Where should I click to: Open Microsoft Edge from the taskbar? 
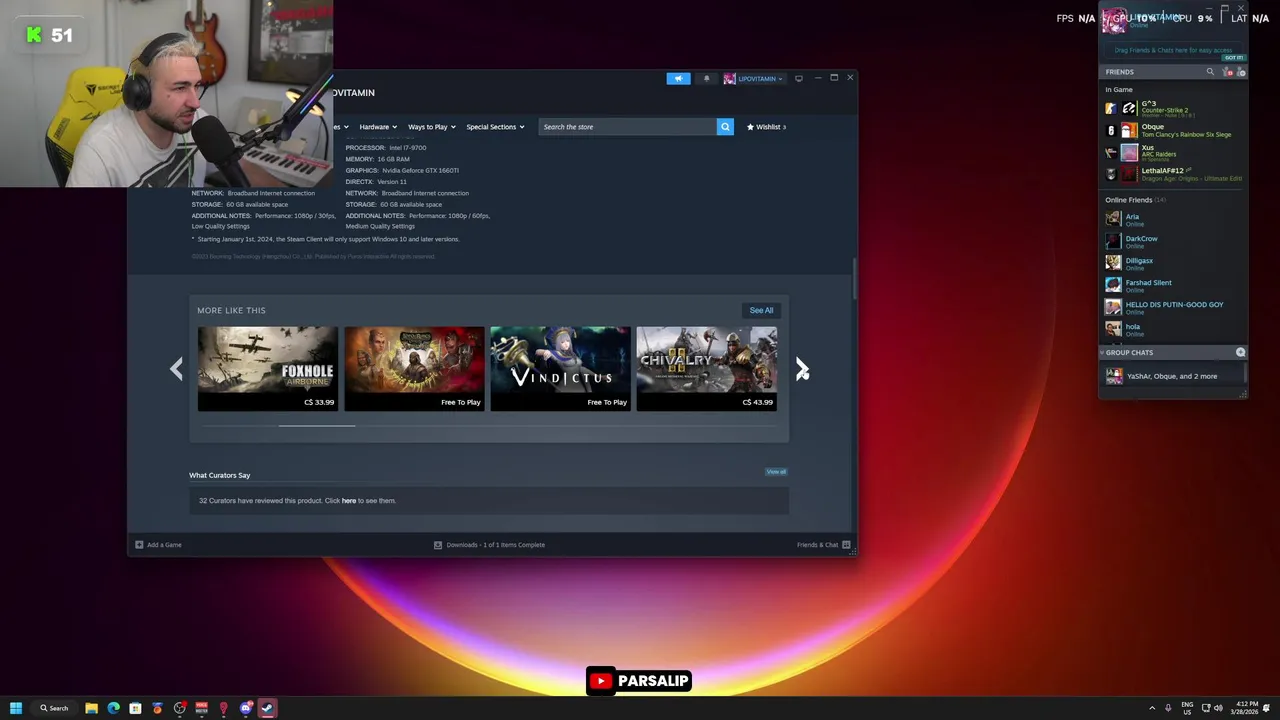click(113, 708)
